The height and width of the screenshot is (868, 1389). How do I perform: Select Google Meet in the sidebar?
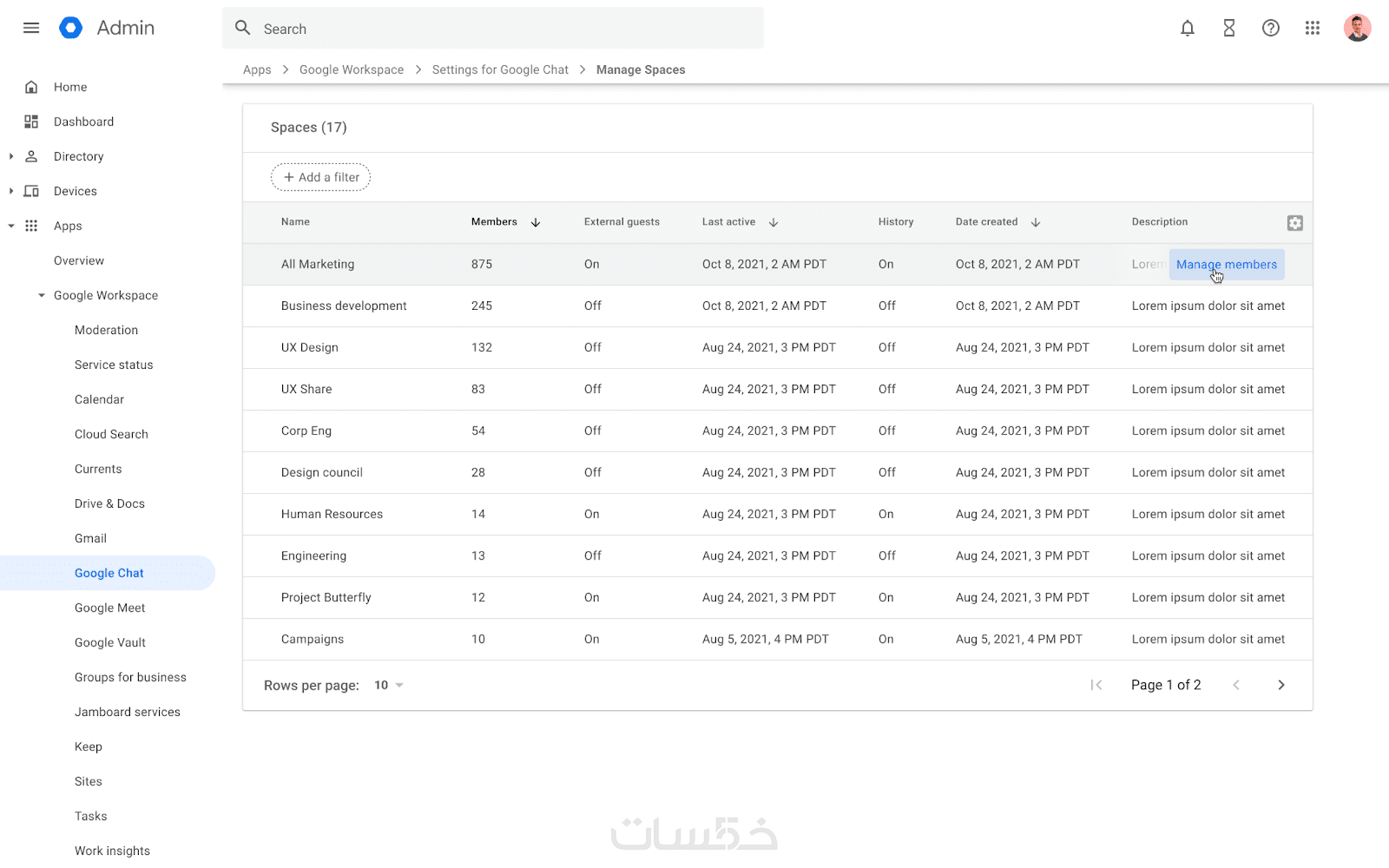pos(110,608)
